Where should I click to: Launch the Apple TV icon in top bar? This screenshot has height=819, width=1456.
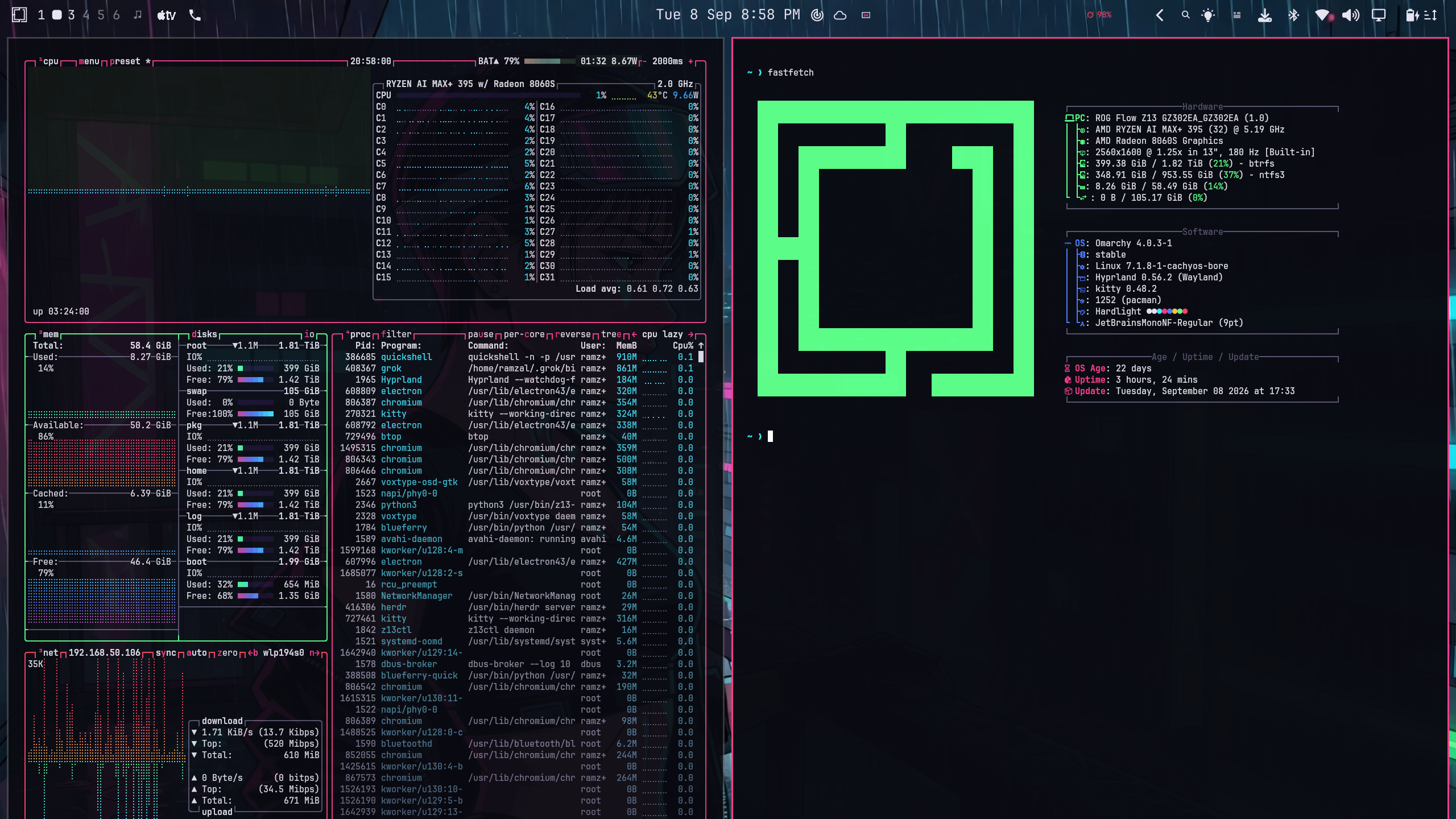pyautogui.click(x=166, y=15)
